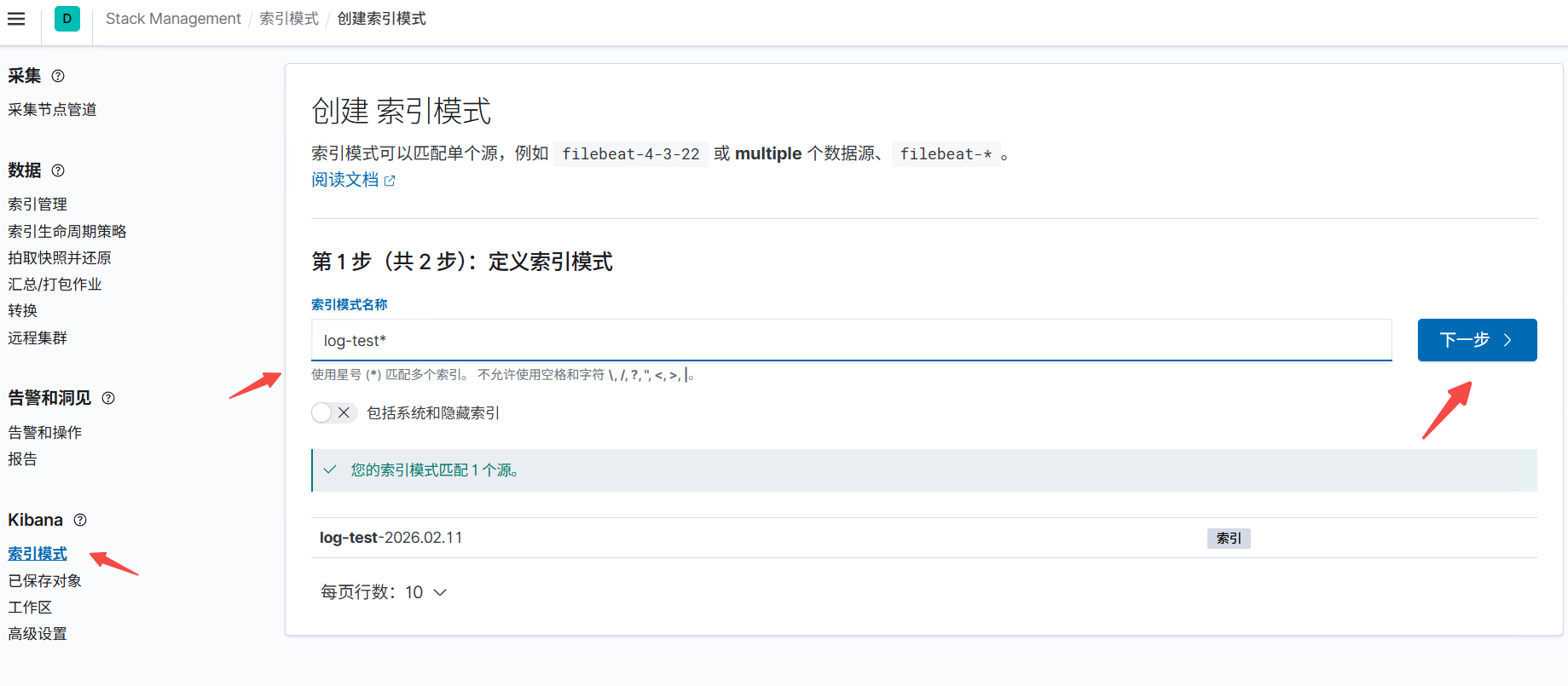Click the 创建索引模式 breadcrumb

pyautogui.click(x=381, y=19)
